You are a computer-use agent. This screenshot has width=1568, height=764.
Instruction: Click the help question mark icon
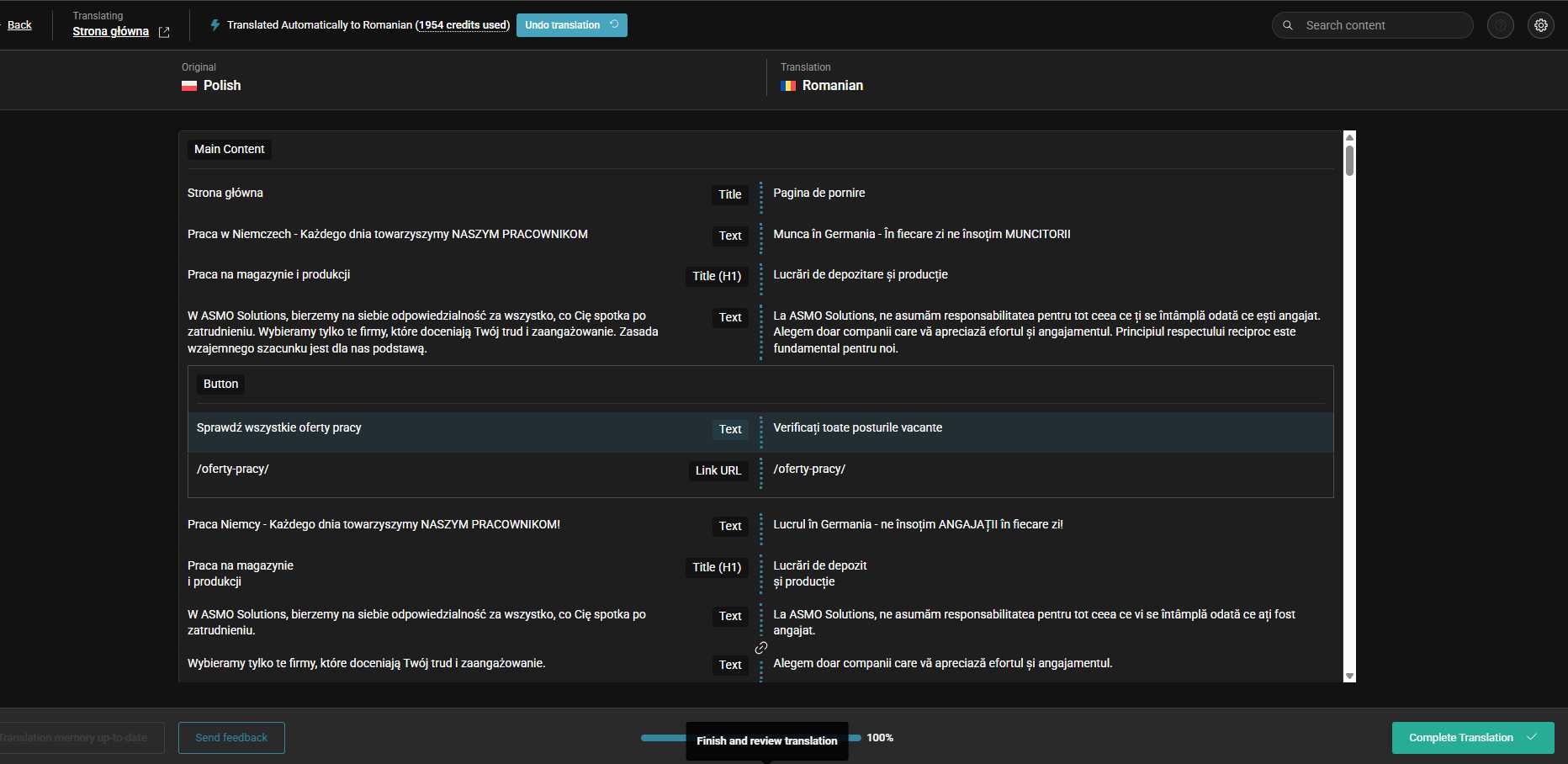(x=1500, y=25)
